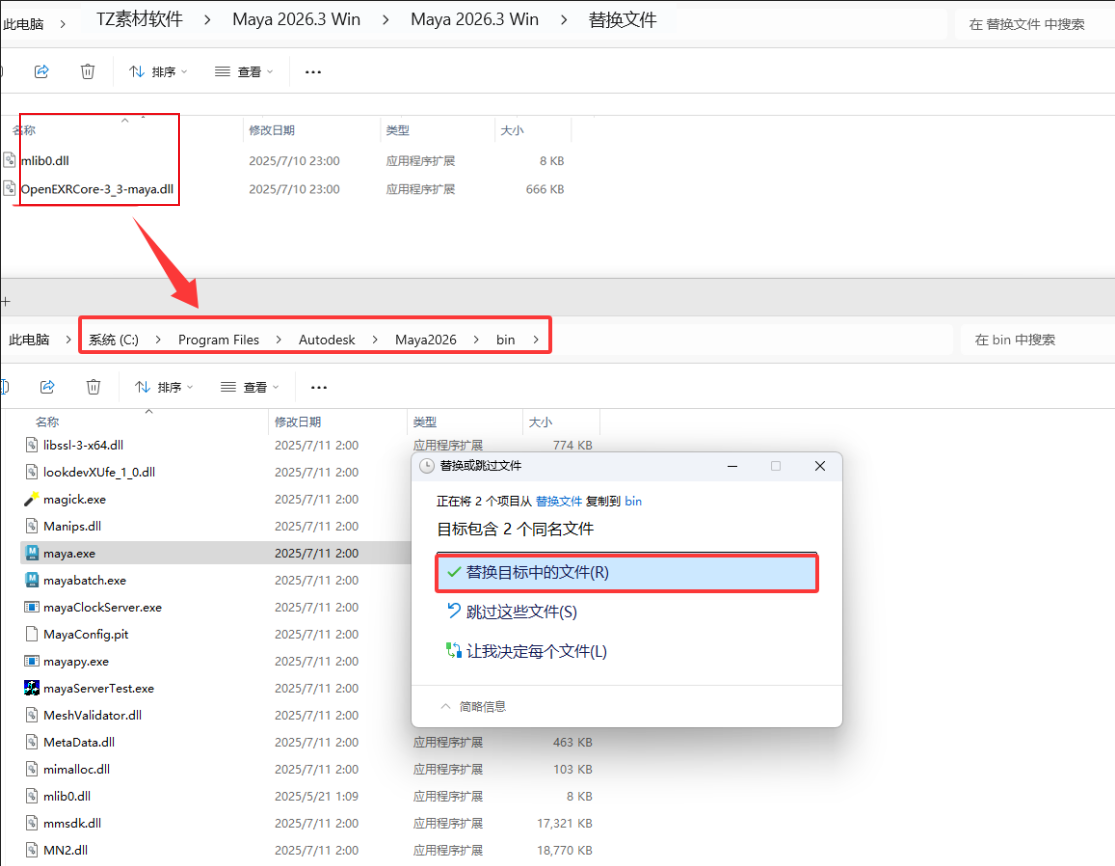Click 替换文件 breadcrumb in top address bar
The image size is (1115, 866).
coord(622,20)
